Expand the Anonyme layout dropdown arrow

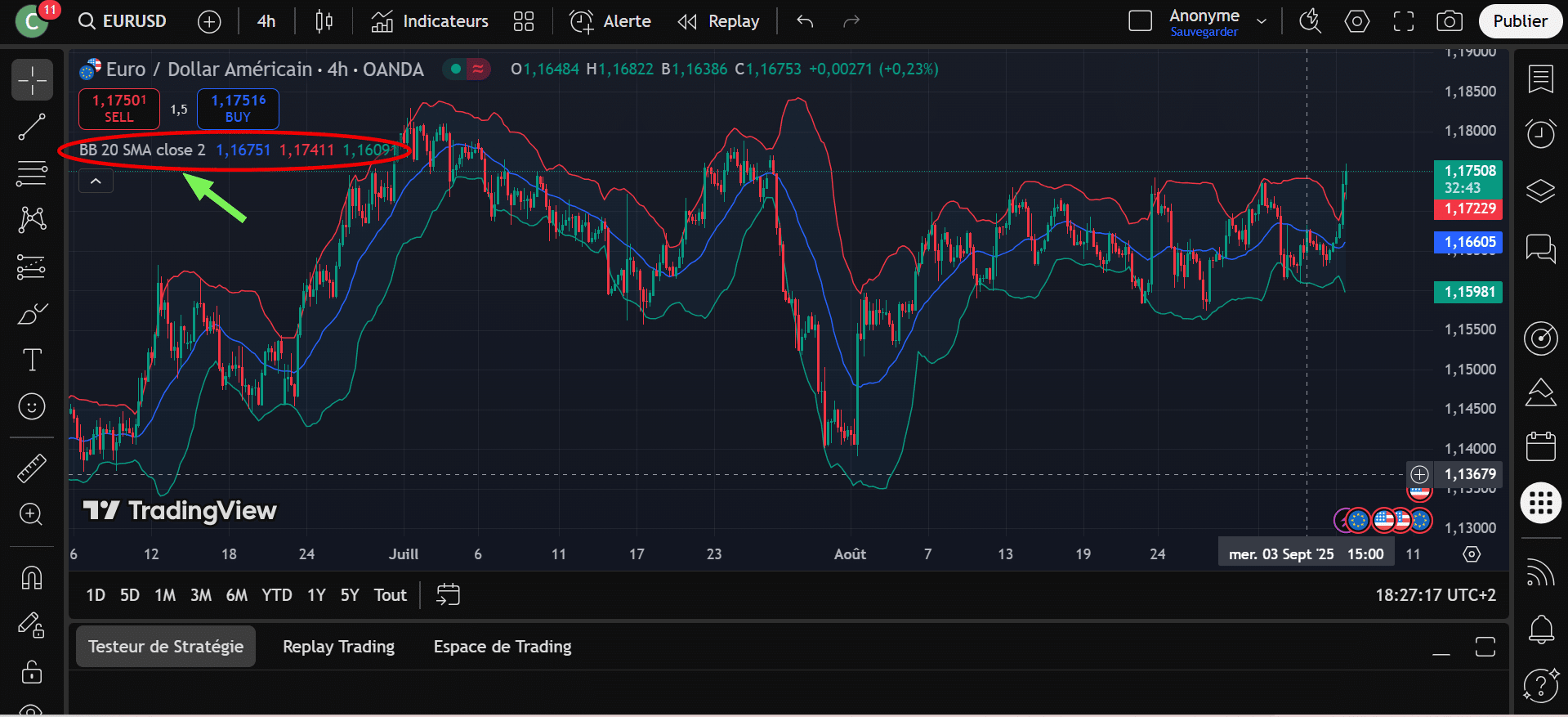pos(1262,21)
